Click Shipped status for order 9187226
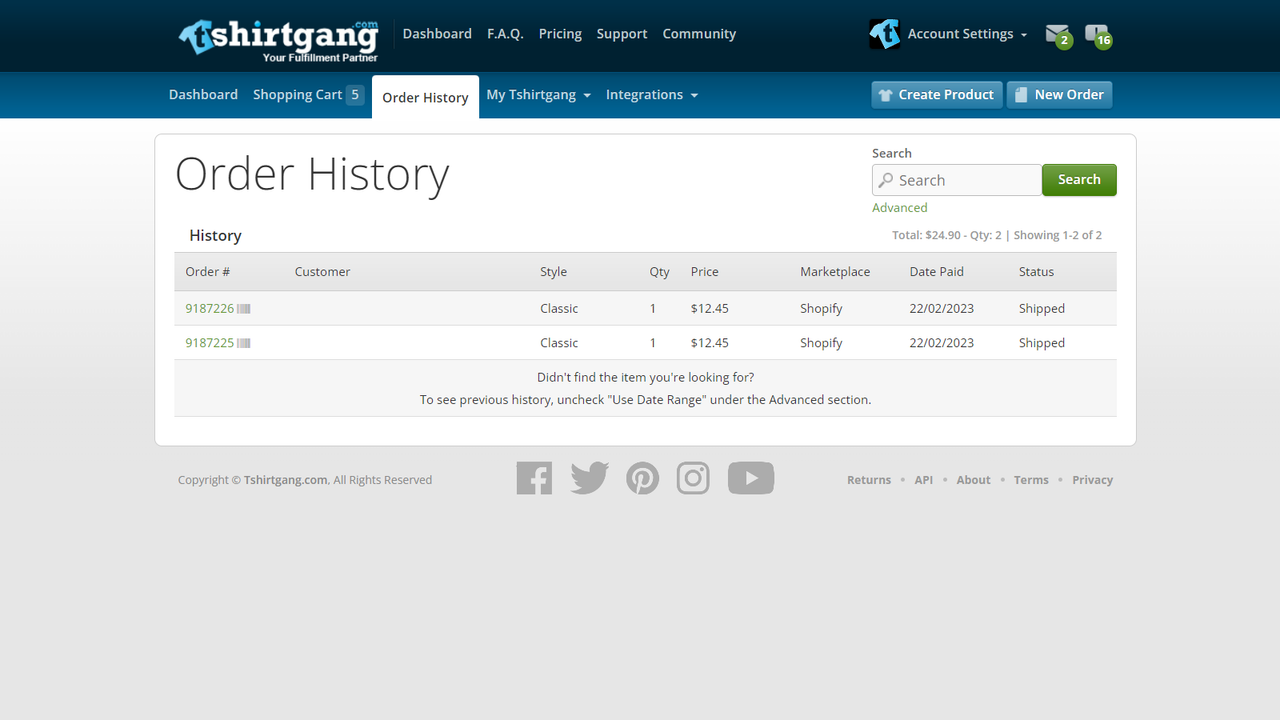The height and width of the screenshot is (720, 1280). (x=1042, y=309)
